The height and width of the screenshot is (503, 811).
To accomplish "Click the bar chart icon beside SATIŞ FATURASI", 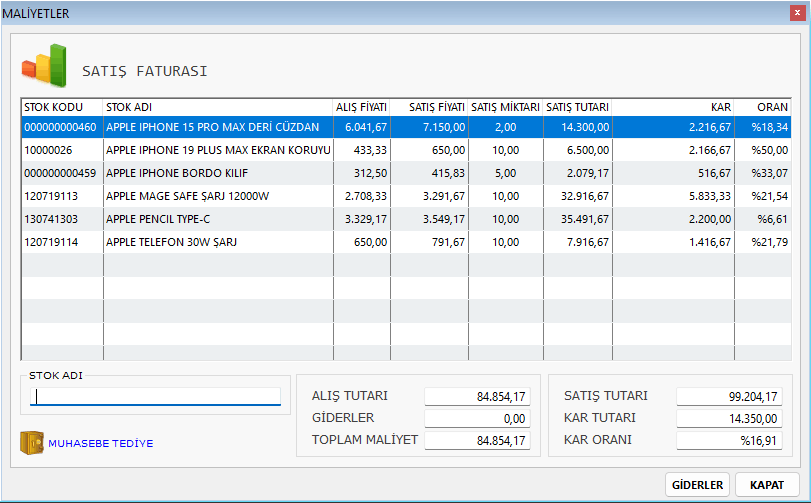I will coord(44,66).
